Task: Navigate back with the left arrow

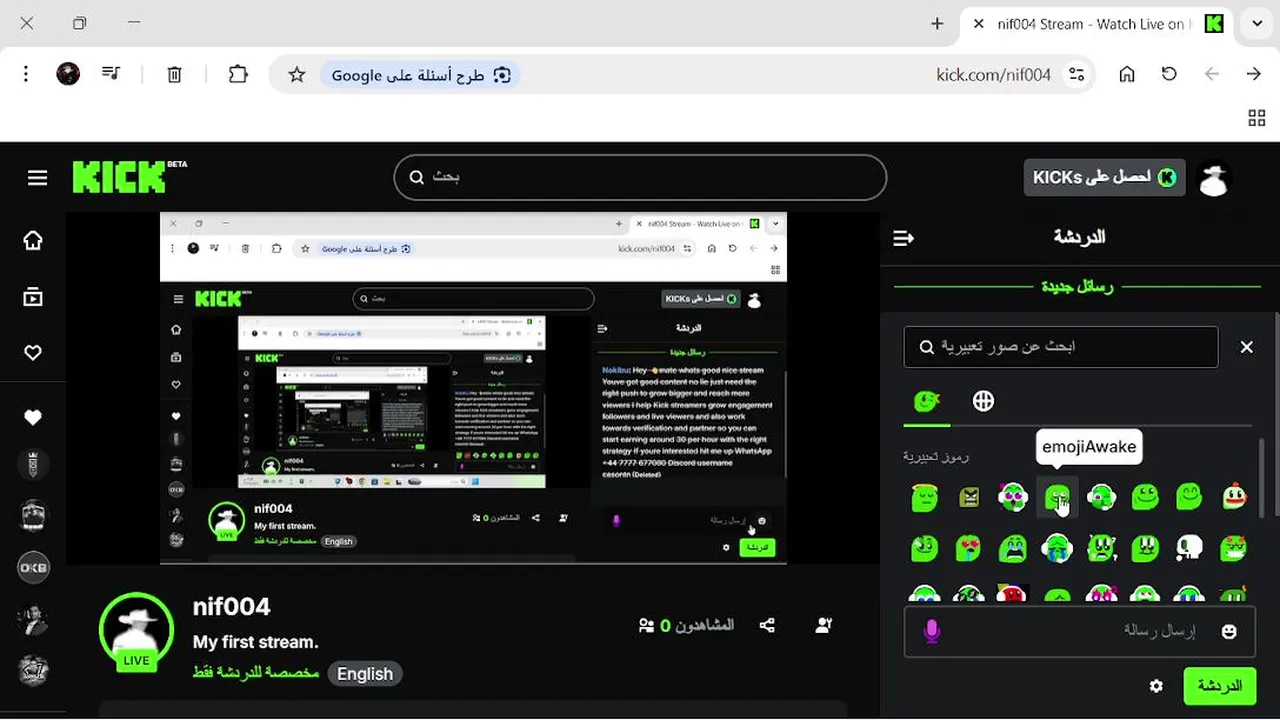Action: tap(1212, 74)
